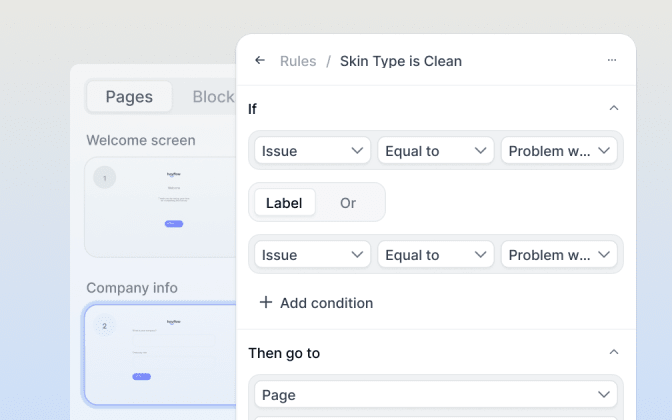Click the Rules breadcrumb link
Image resolution: width=672 pixels, height=420 pixels.
(x=298, y=61)
